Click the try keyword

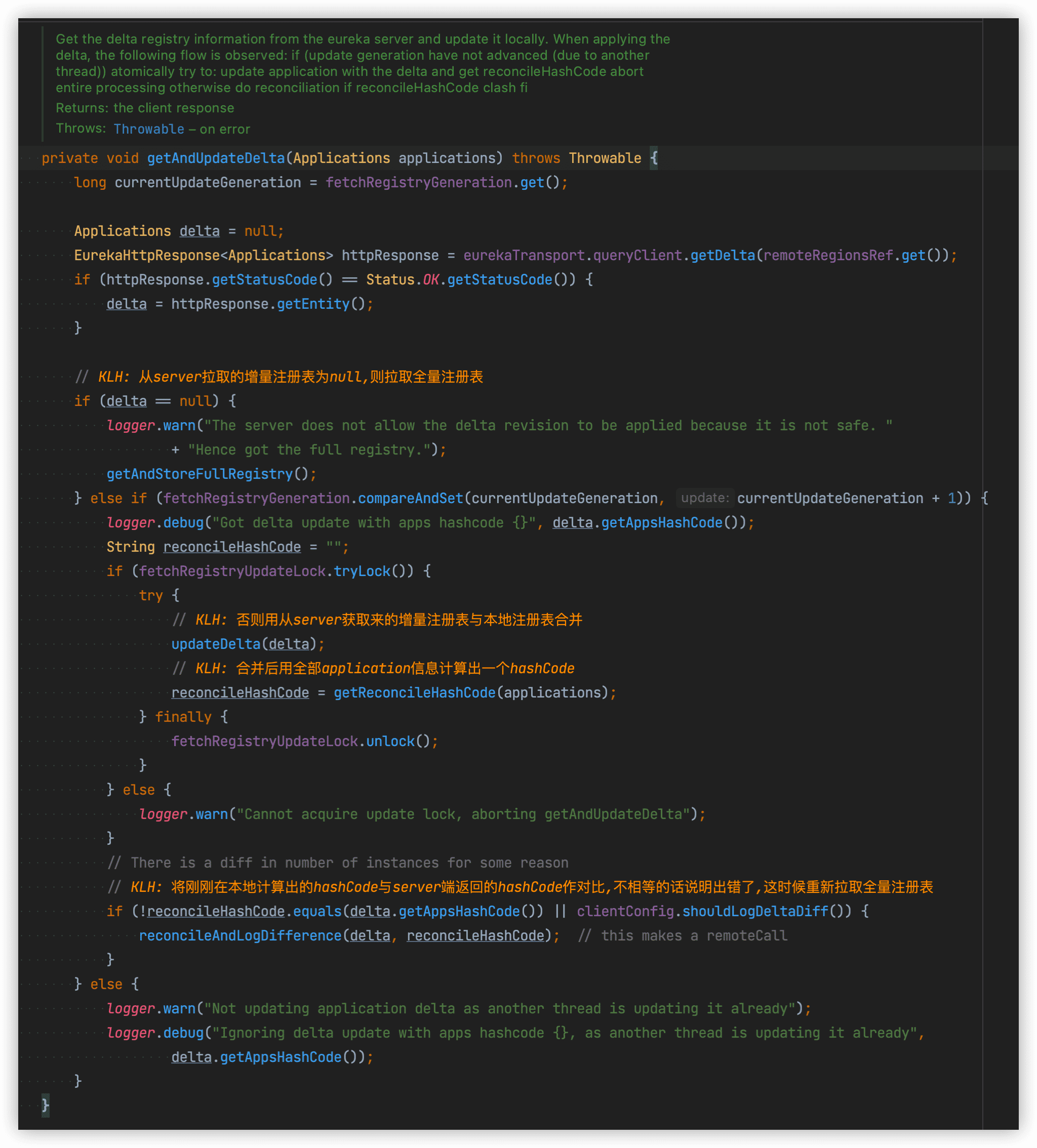(x=150, y=596)
